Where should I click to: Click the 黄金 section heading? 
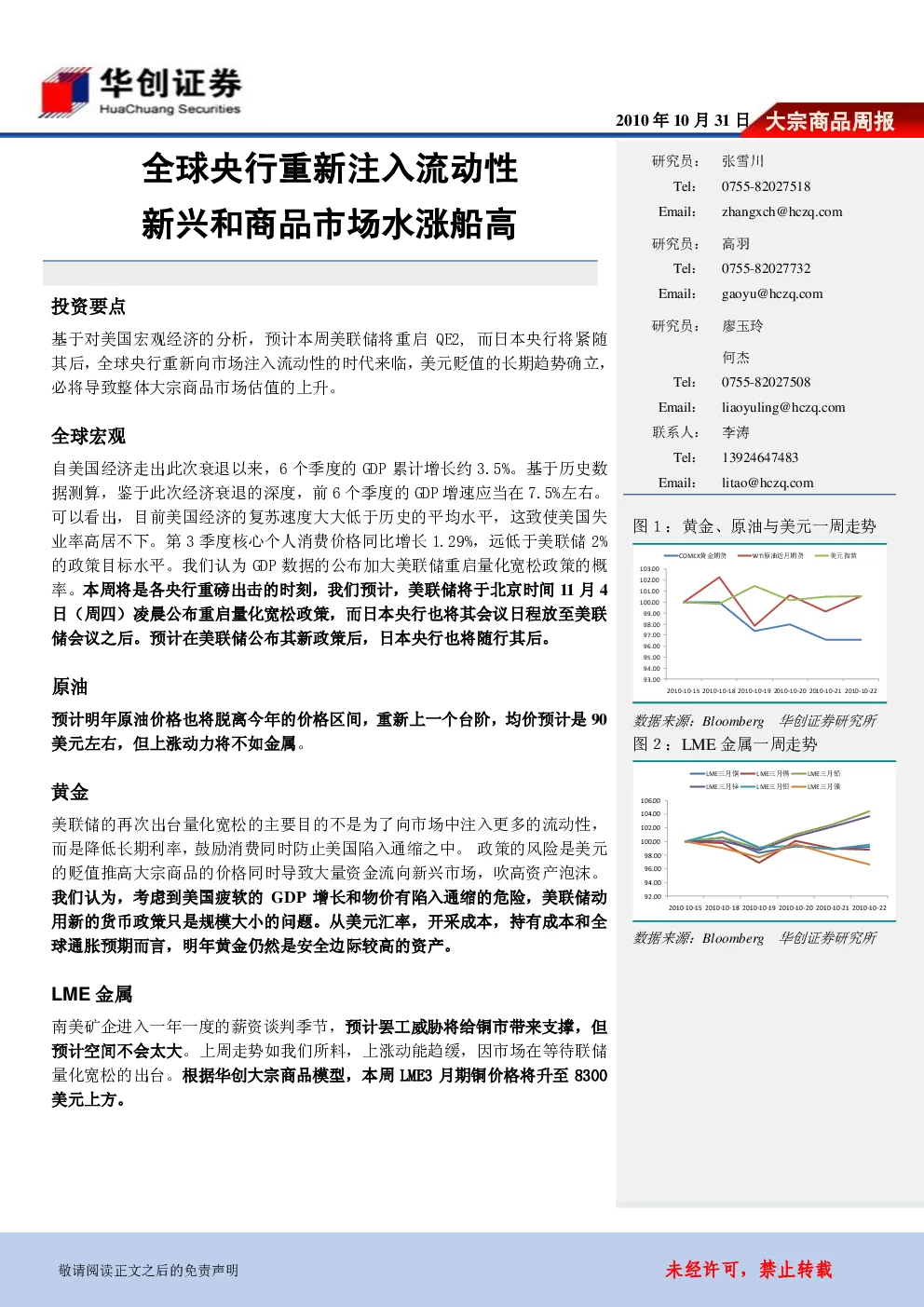coord(70,792)
